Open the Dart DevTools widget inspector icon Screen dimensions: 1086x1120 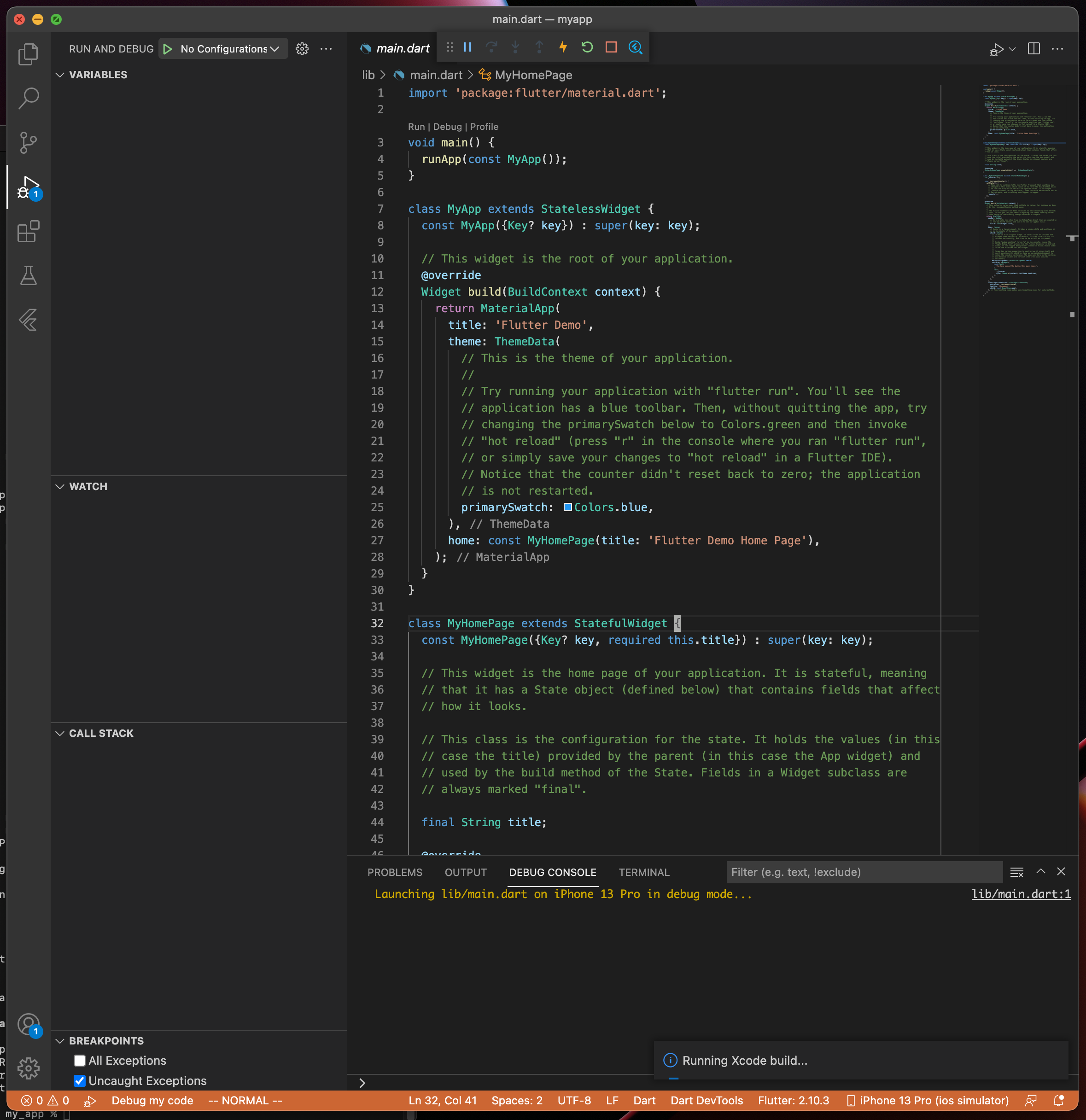point(635,47)
